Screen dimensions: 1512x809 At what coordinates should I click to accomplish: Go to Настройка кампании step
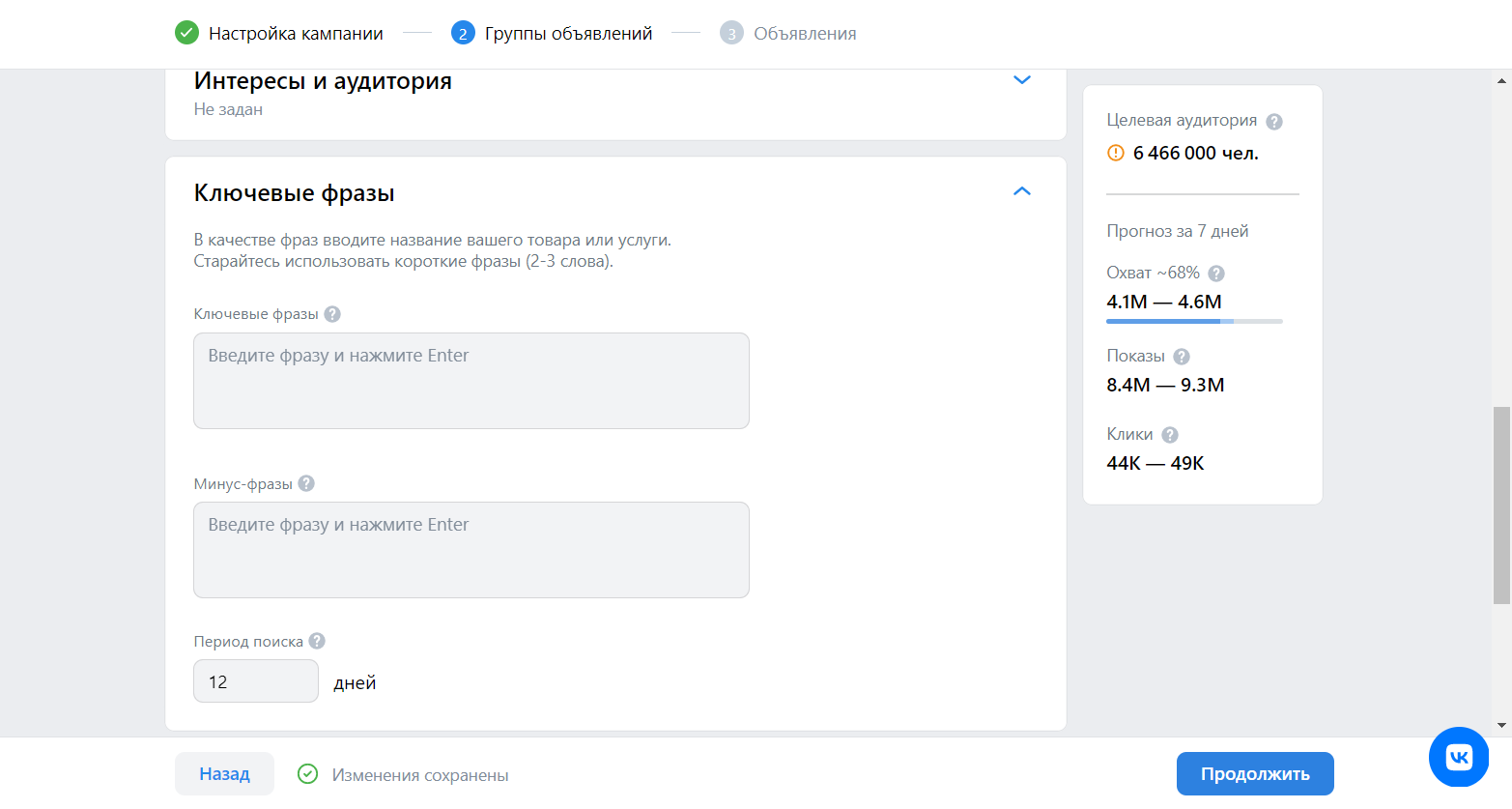pyautogui.click(x=295, y=34)
